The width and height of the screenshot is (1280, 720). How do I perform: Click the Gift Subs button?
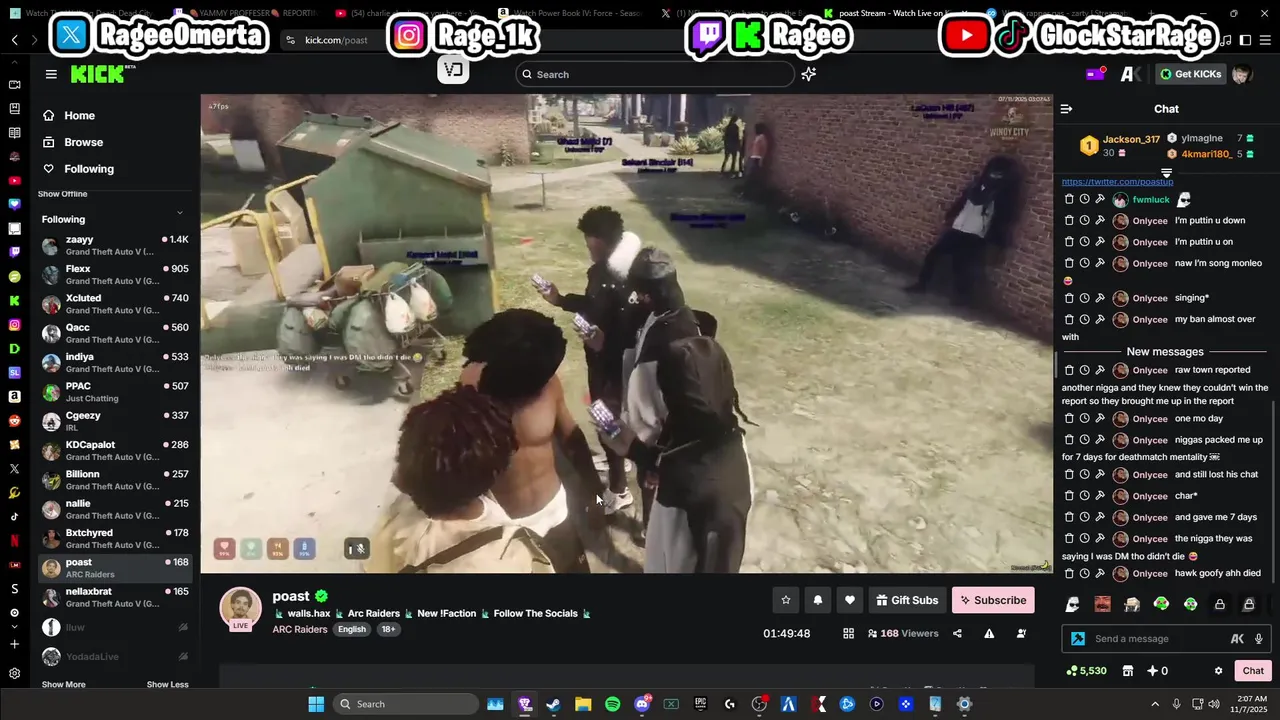click(x=907, y=600)
